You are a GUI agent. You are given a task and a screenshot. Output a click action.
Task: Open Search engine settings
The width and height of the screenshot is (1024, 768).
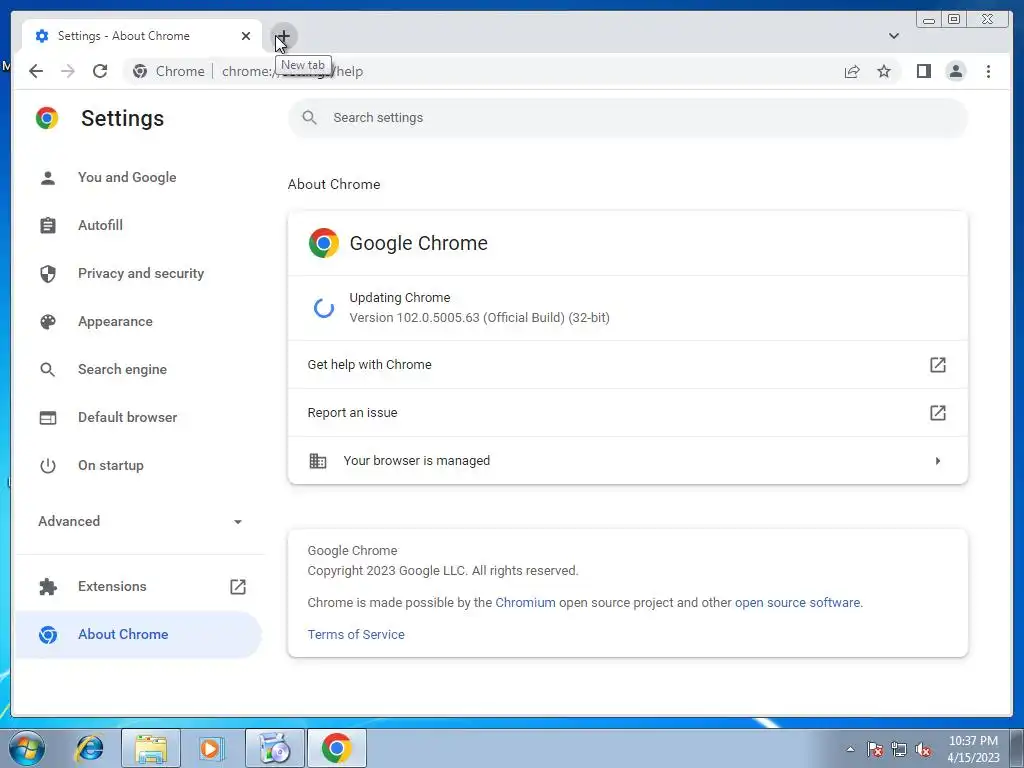click(139, 370)
